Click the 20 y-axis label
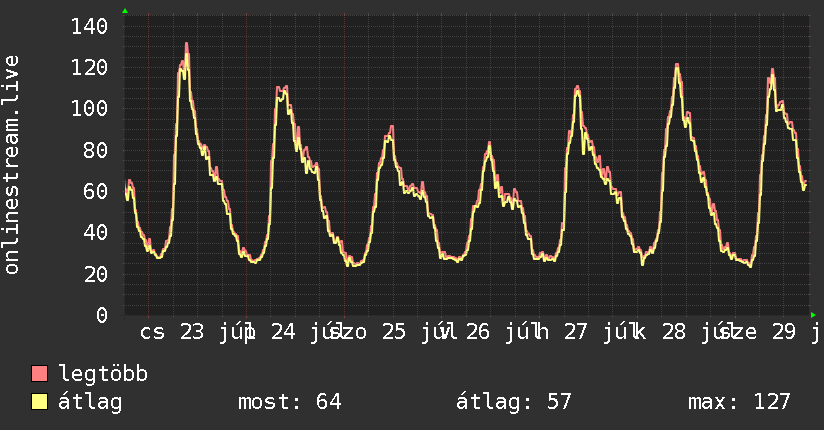Viewport: 824px width, 430px height. 96,274
